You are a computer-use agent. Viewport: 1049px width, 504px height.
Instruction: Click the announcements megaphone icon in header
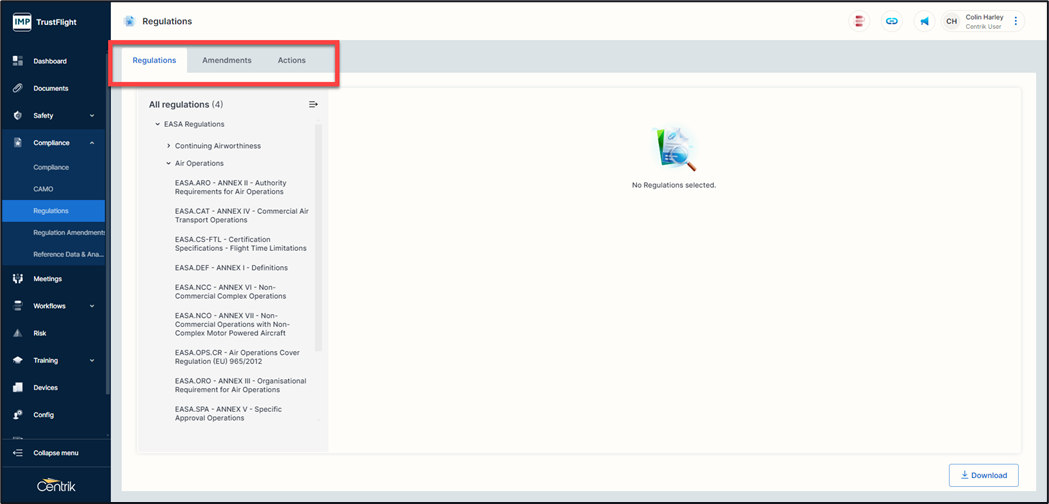click(924, 21)
